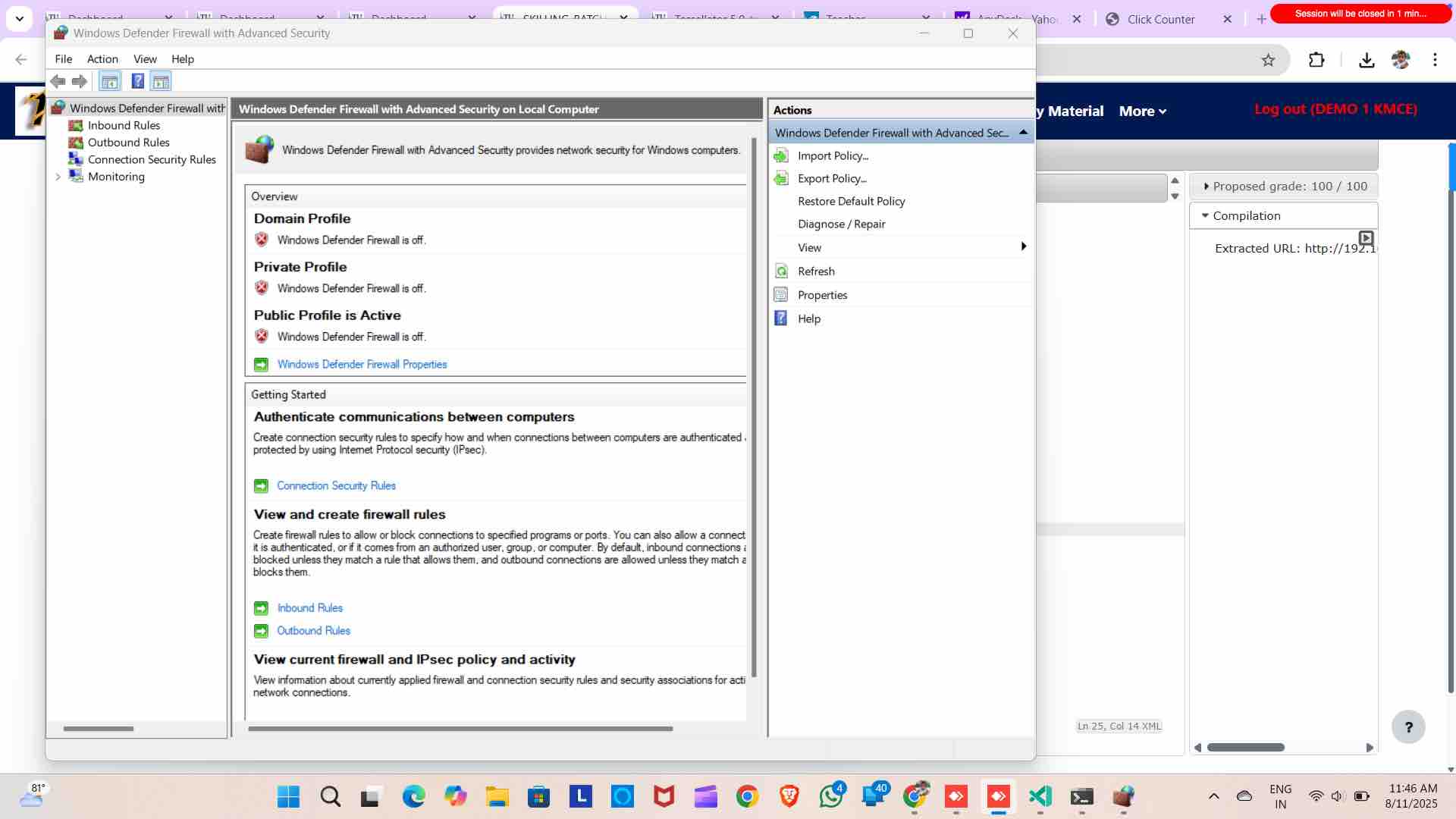This screenshot has width=1456, height=819.
Task: Open the View submenu in Actions
Action: pyautogui.click(x=809, y=248)
